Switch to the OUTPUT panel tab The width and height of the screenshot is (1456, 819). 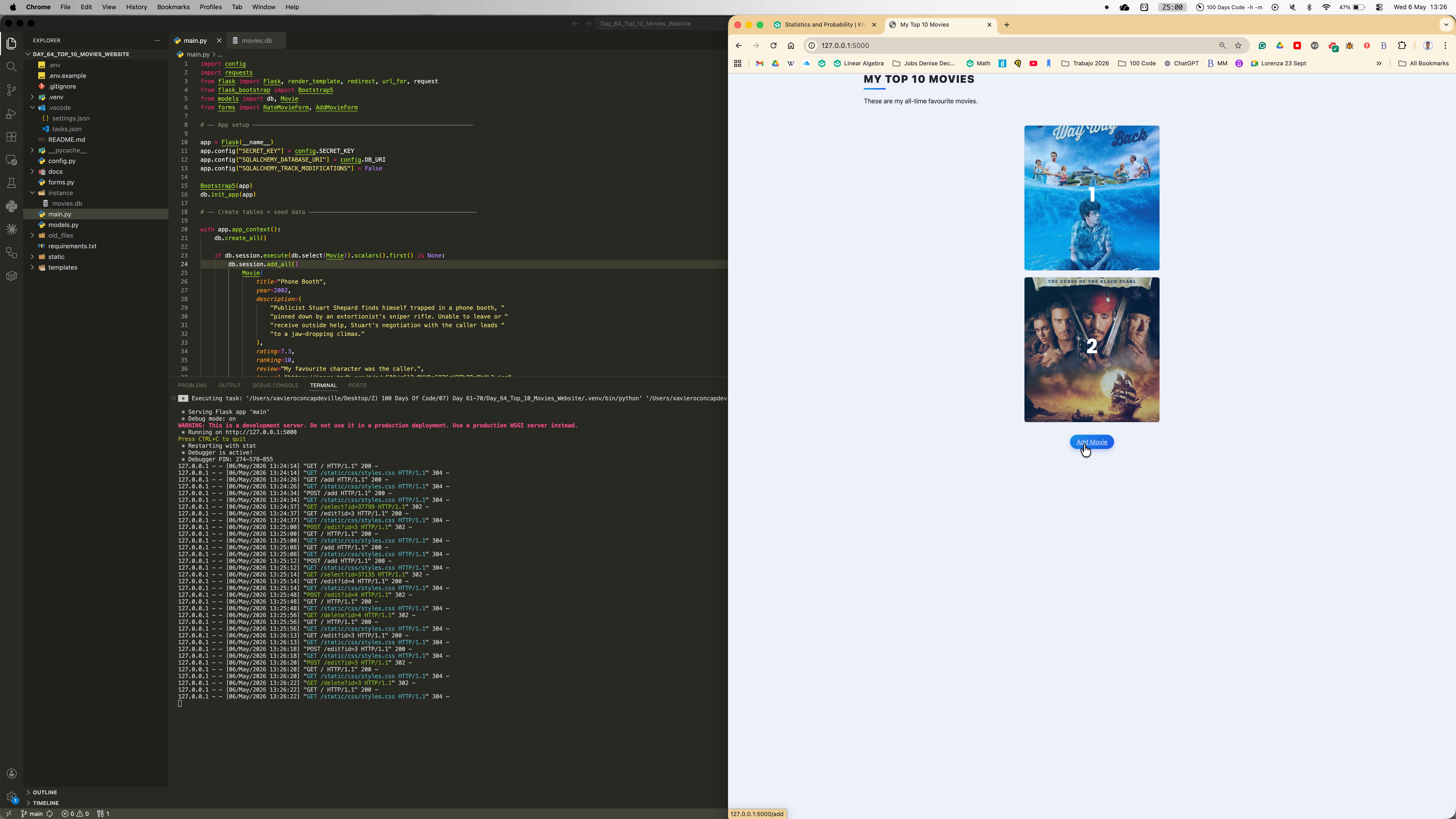click(229, 386)
